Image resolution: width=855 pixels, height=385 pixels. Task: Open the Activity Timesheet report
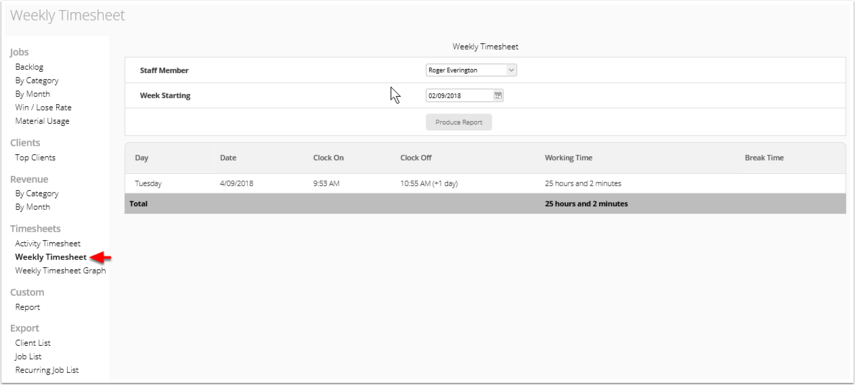(x=47, y=244)
